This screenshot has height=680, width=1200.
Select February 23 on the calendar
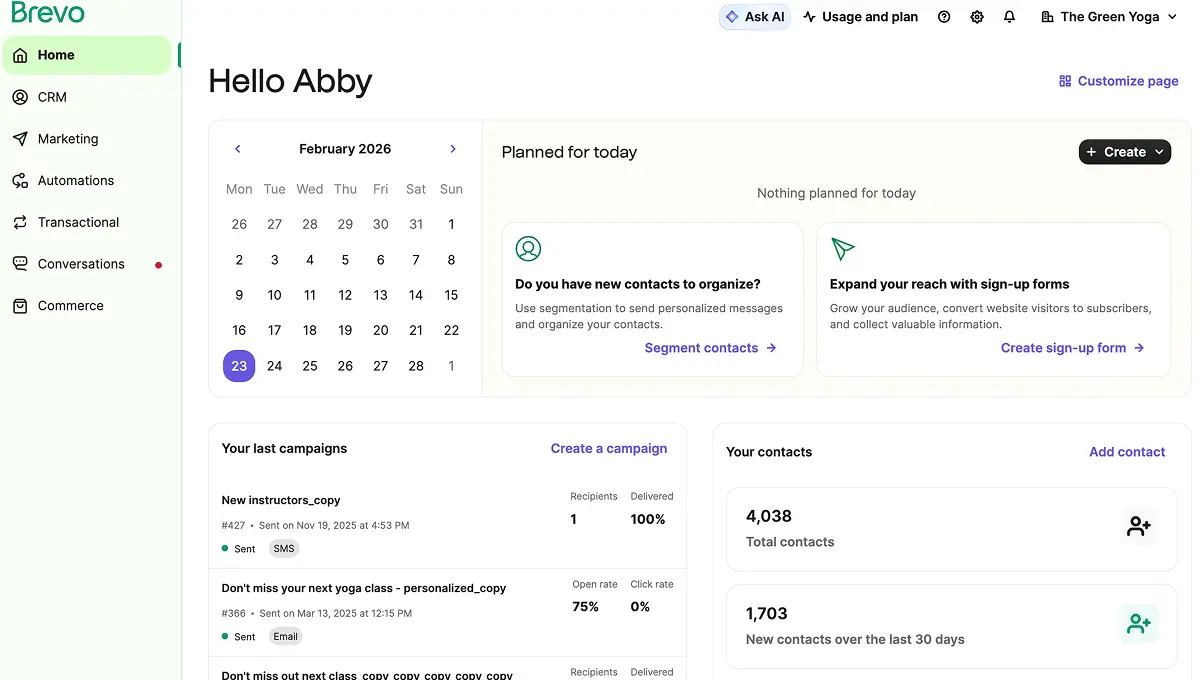(239, 365)
